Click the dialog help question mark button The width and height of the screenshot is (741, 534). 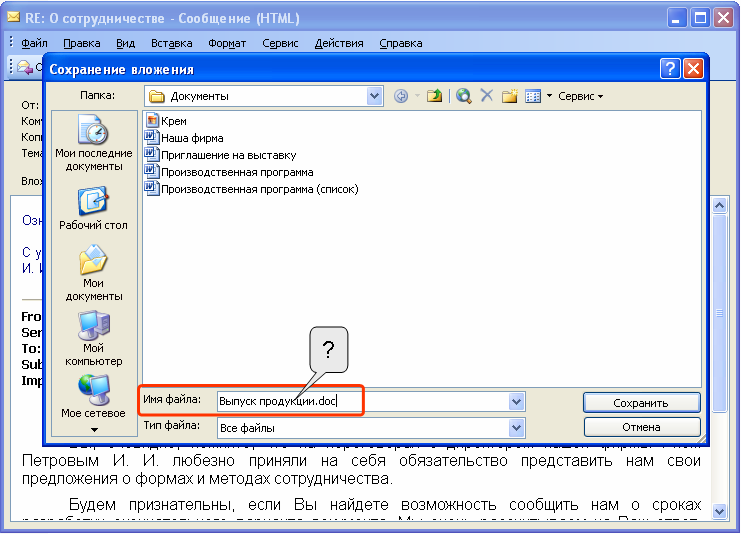tap(670, 69)
